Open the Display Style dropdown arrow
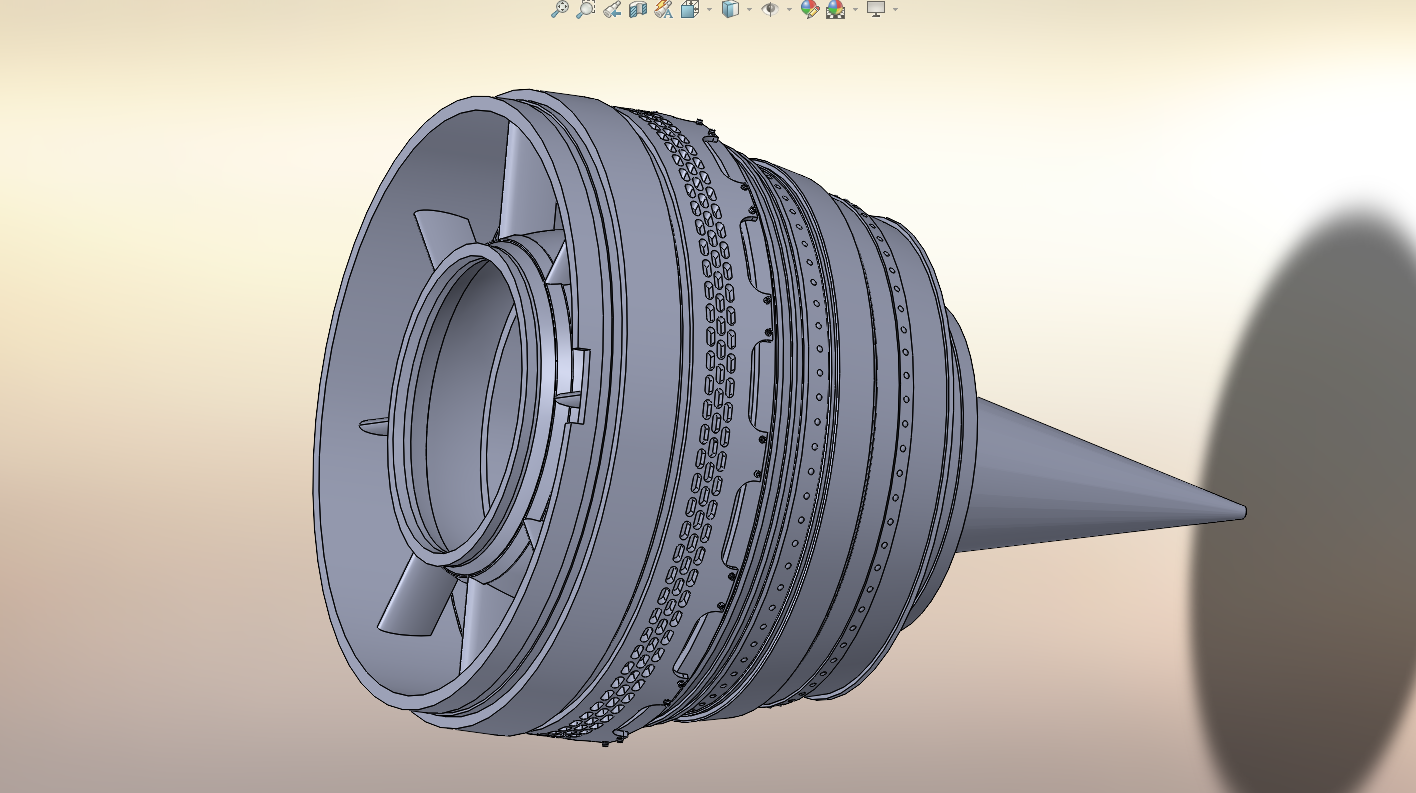Screen dimensions: 1416x793 coord(749,9)
